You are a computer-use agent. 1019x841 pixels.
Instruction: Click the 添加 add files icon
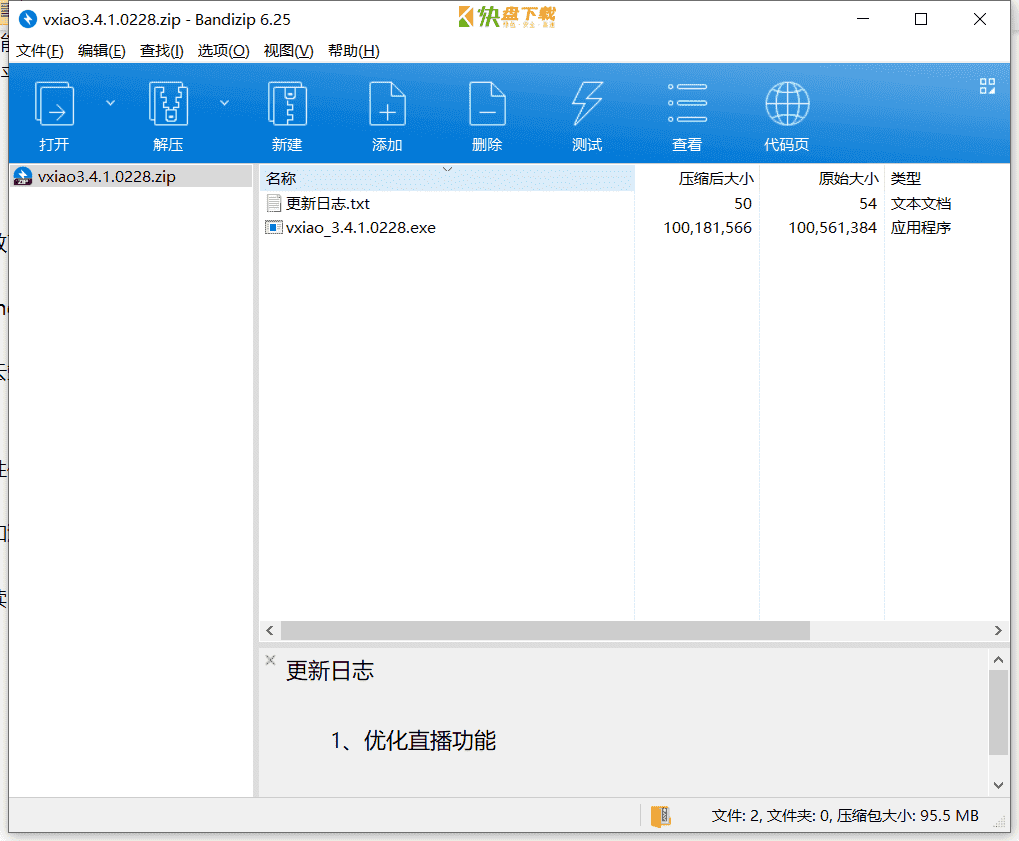coord(387,103)
